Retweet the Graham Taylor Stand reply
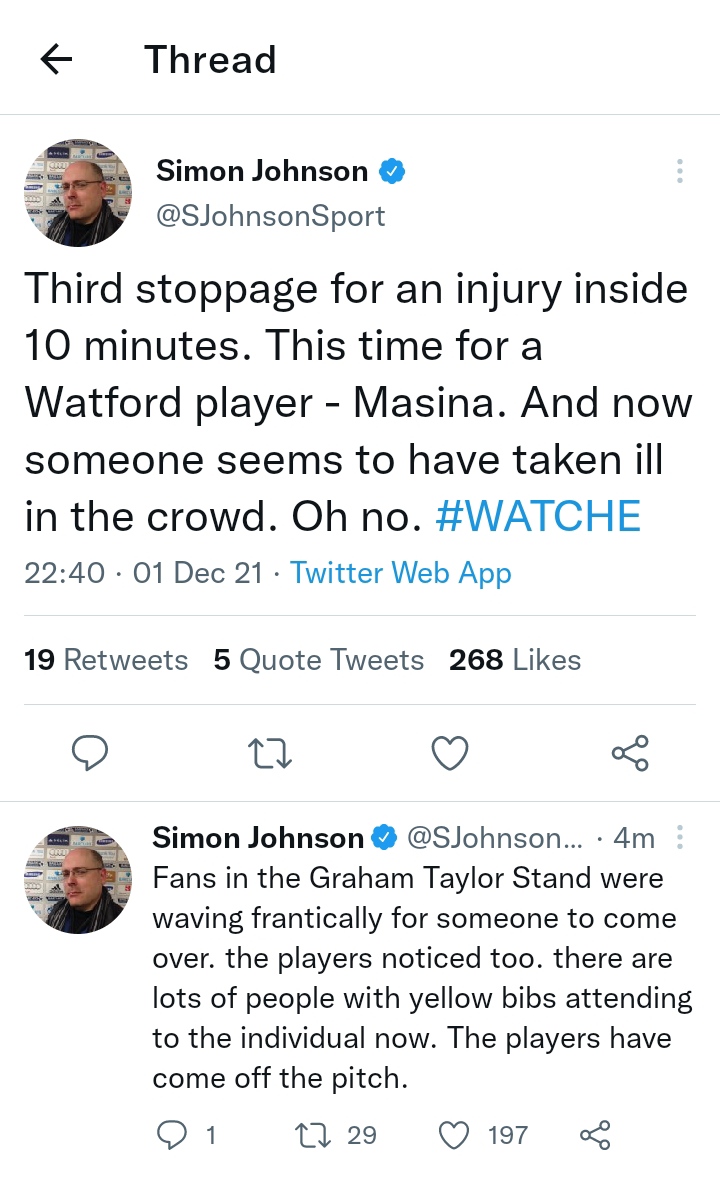Screen dimensions: 720x1182 (309, 1134)
